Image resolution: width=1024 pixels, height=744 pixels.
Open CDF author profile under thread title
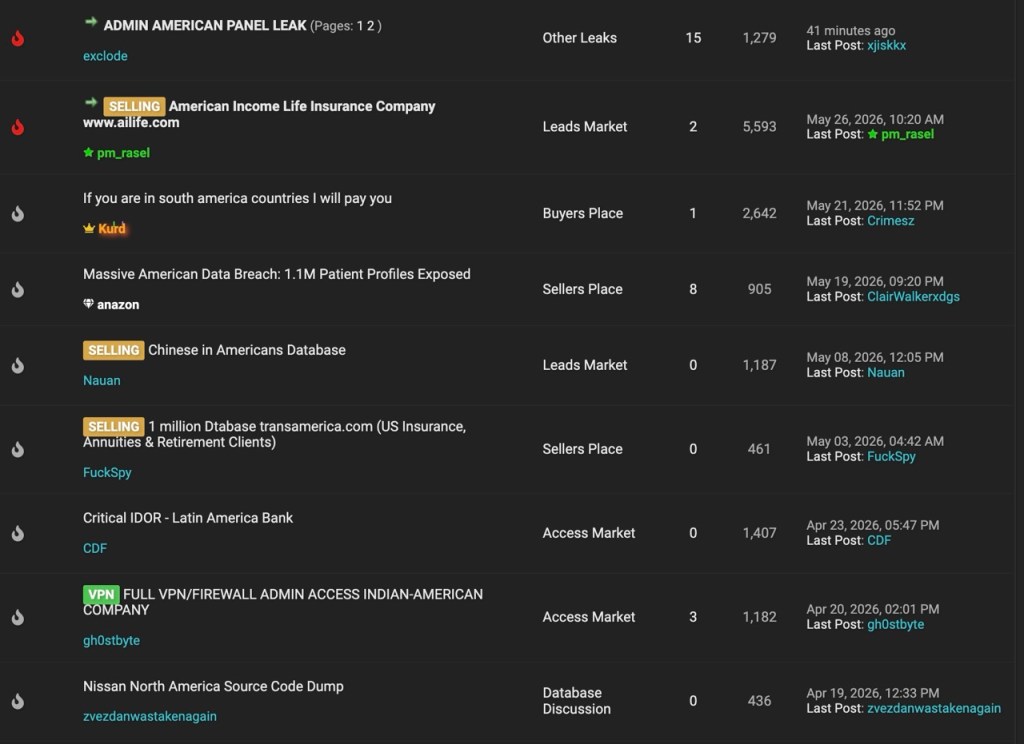[x=95, y=548]
